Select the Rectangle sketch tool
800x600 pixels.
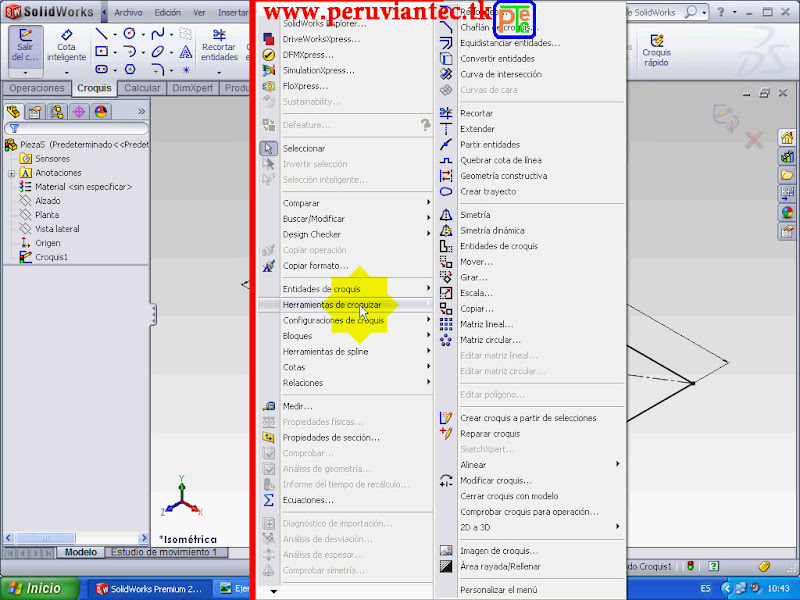102,52
